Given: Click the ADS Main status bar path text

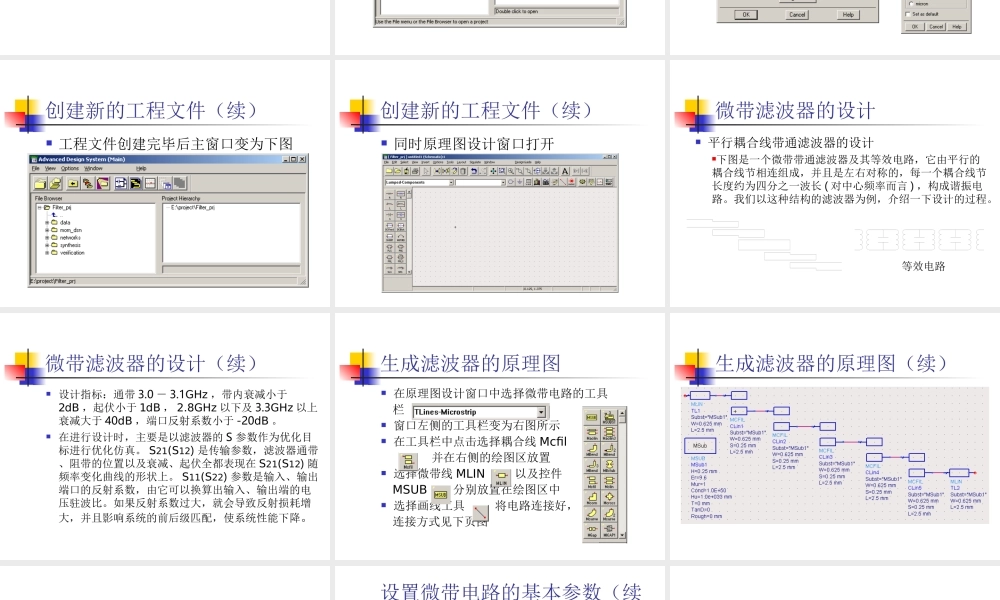Looking at the screenshot, I should tap(52, 281).
